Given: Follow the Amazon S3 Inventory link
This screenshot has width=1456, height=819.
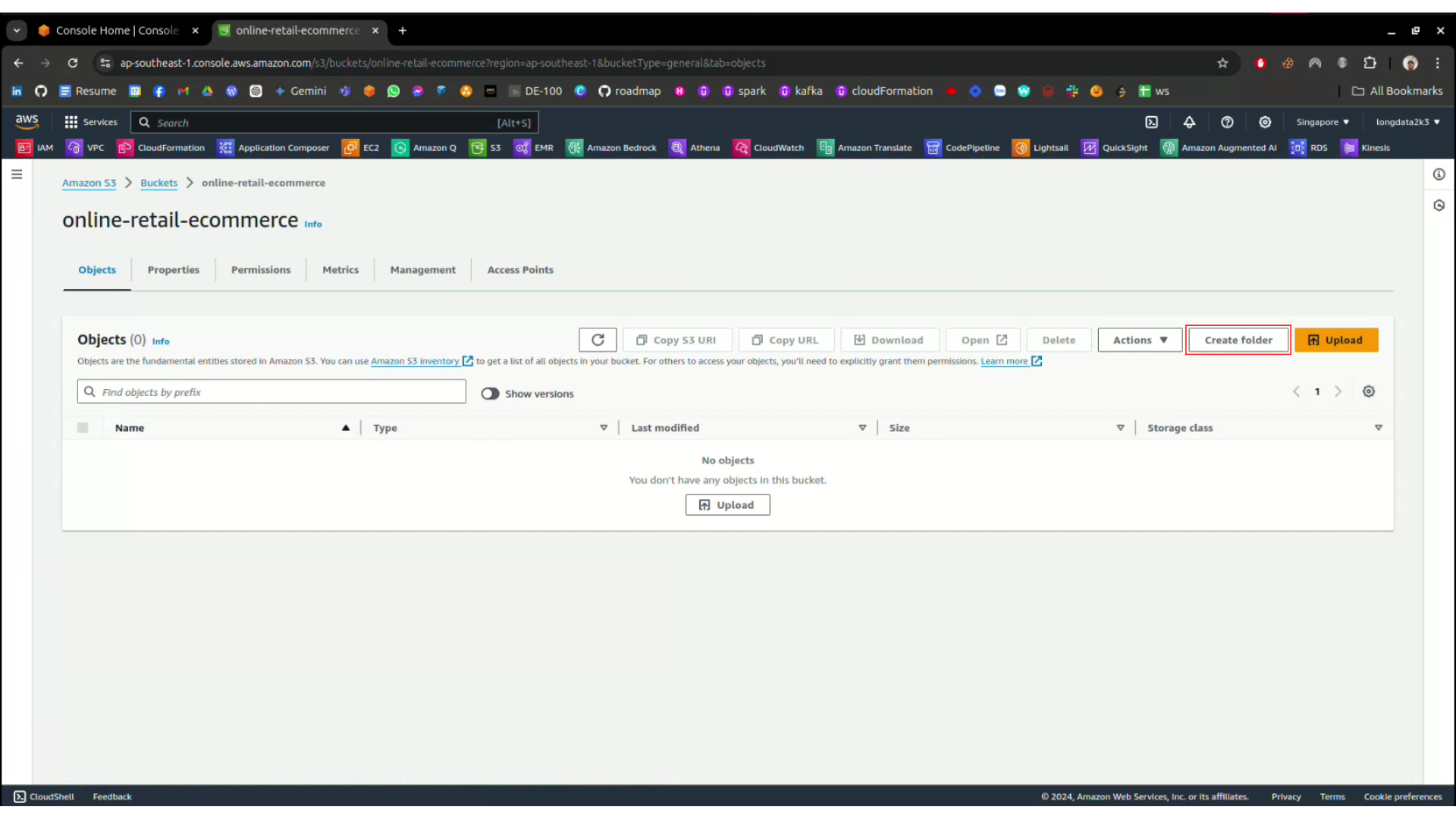Looking at the screenshot, I should [415, 361].
